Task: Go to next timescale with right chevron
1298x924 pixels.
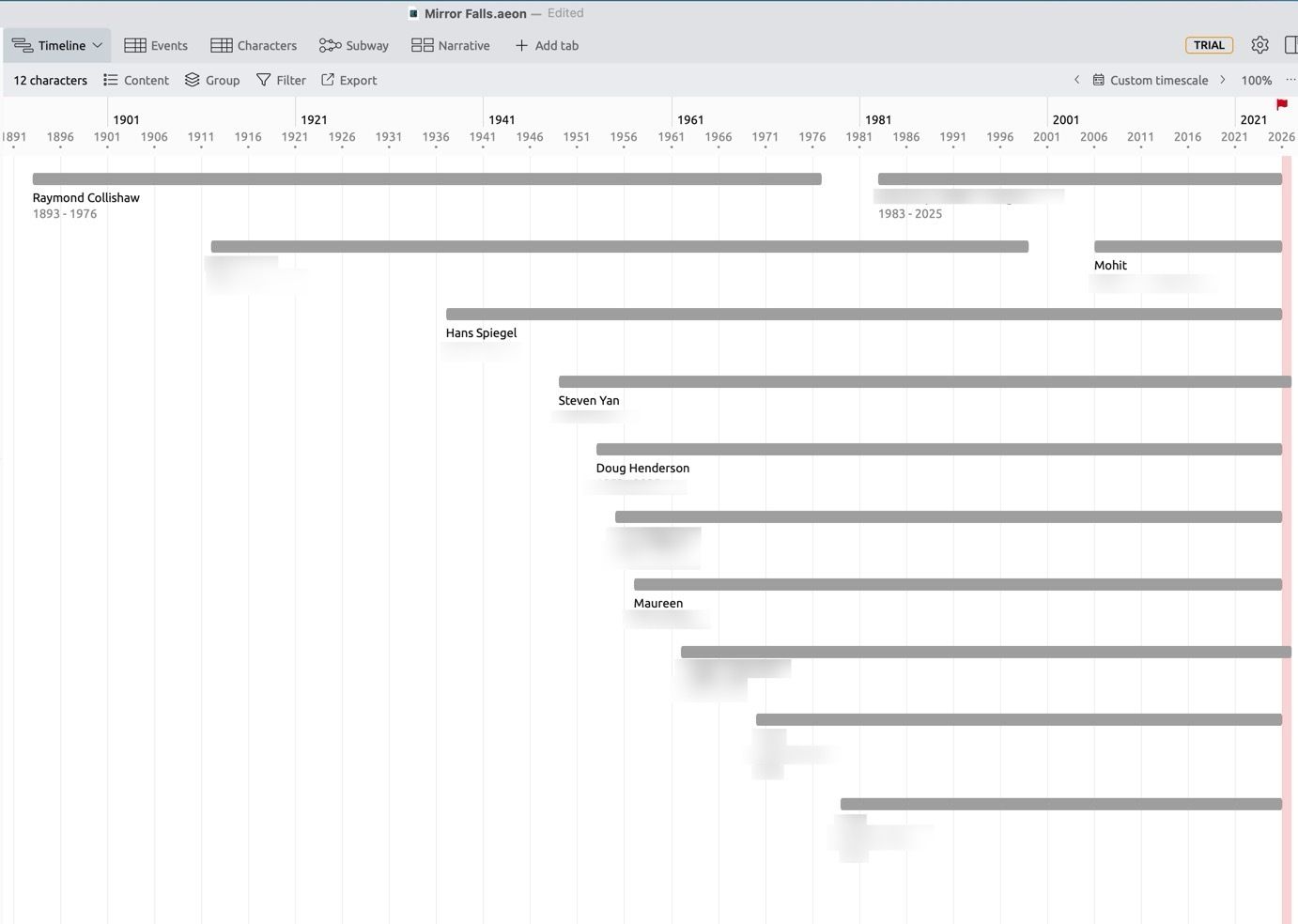Action: (x=1222, y=80)
